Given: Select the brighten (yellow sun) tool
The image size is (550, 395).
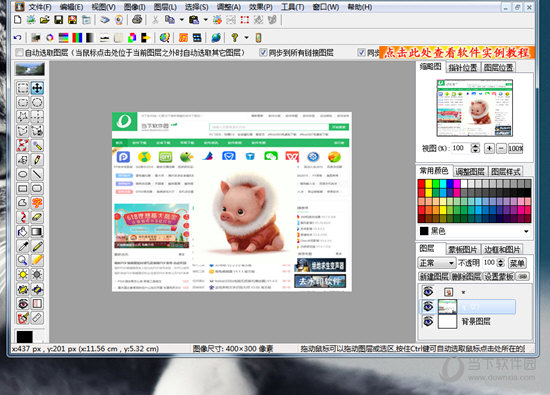Looking at the screenshot, I should click(x=23, y=274).
